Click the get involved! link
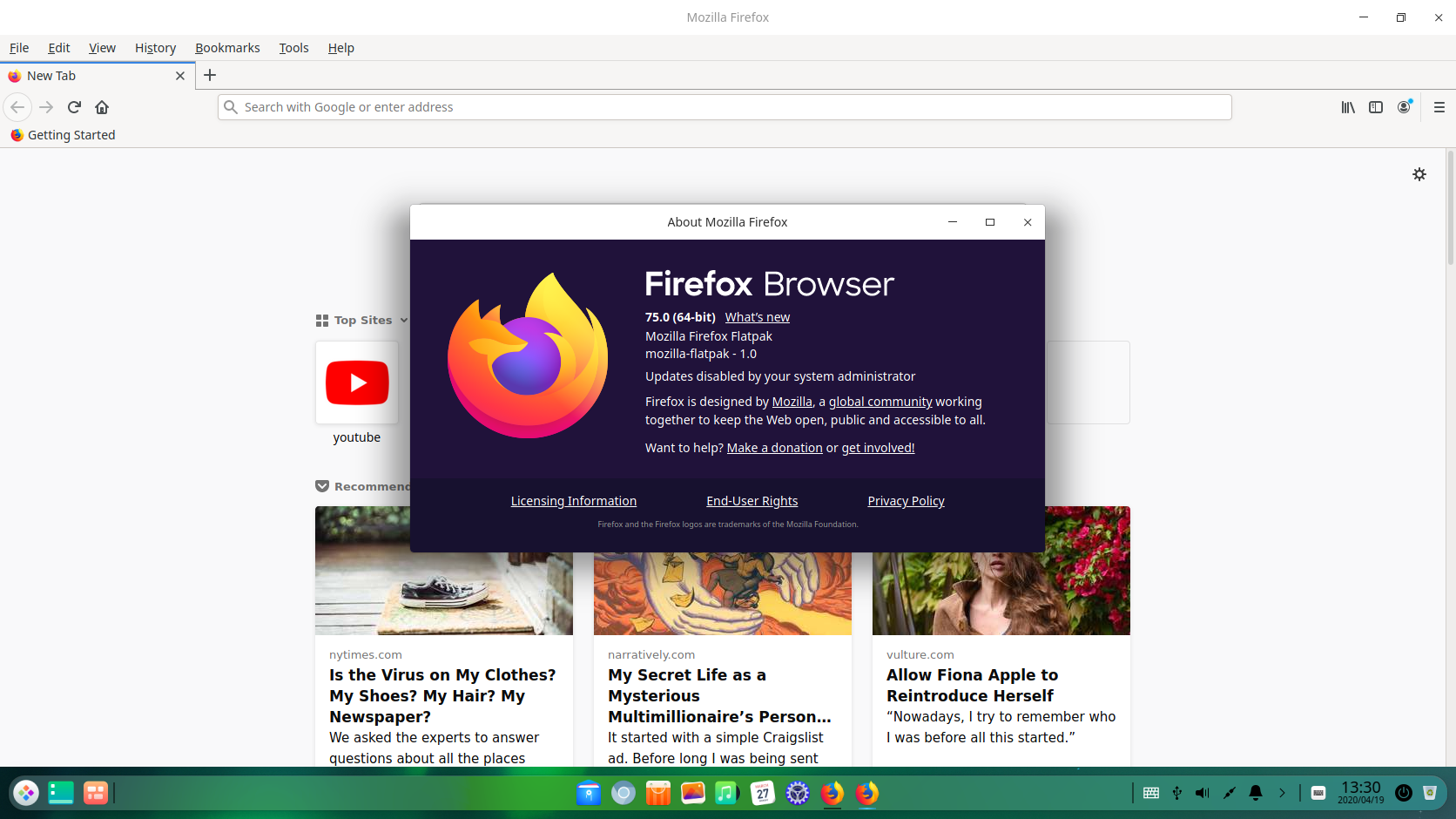 coord(878,448)
